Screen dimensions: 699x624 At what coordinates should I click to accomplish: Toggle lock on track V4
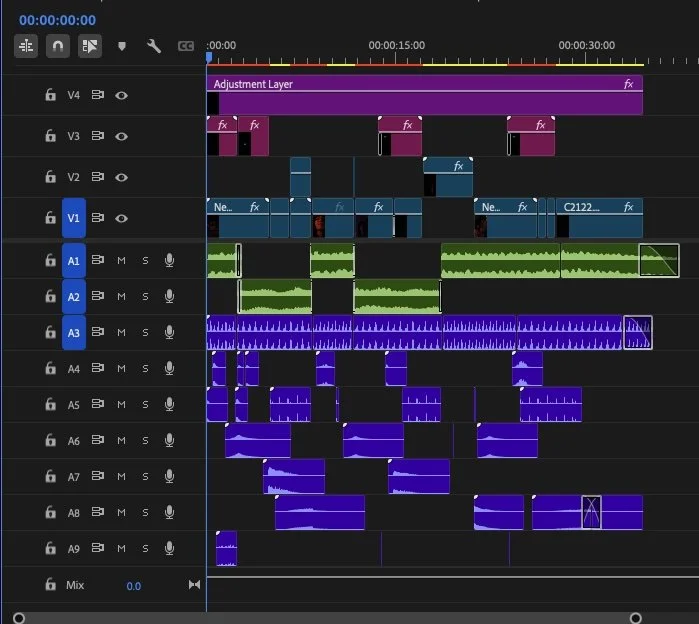[x=50, y=95]
